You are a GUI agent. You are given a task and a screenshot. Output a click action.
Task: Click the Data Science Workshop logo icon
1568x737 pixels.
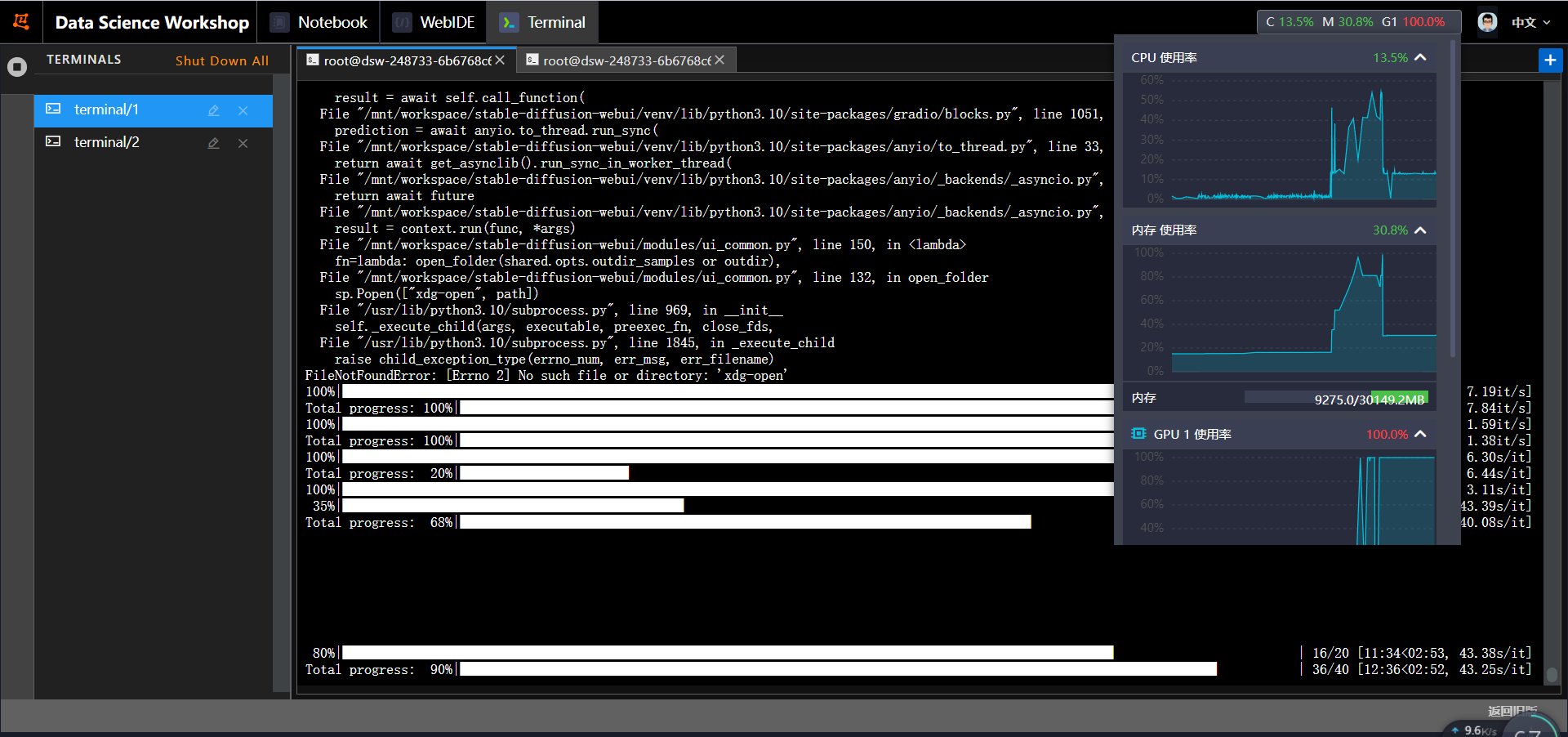21,21
